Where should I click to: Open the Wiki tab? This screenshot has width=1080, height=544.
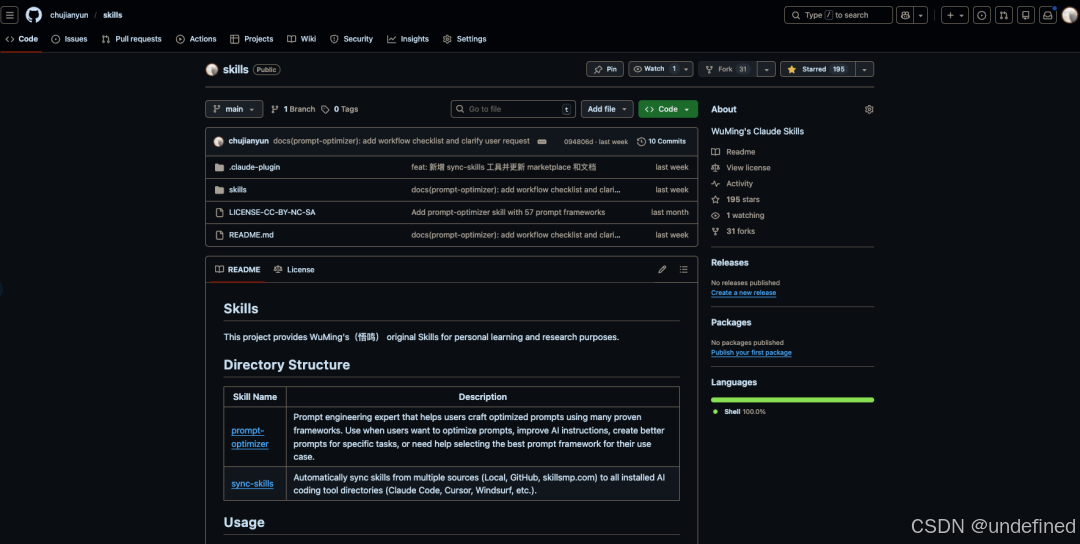(302, 39)
